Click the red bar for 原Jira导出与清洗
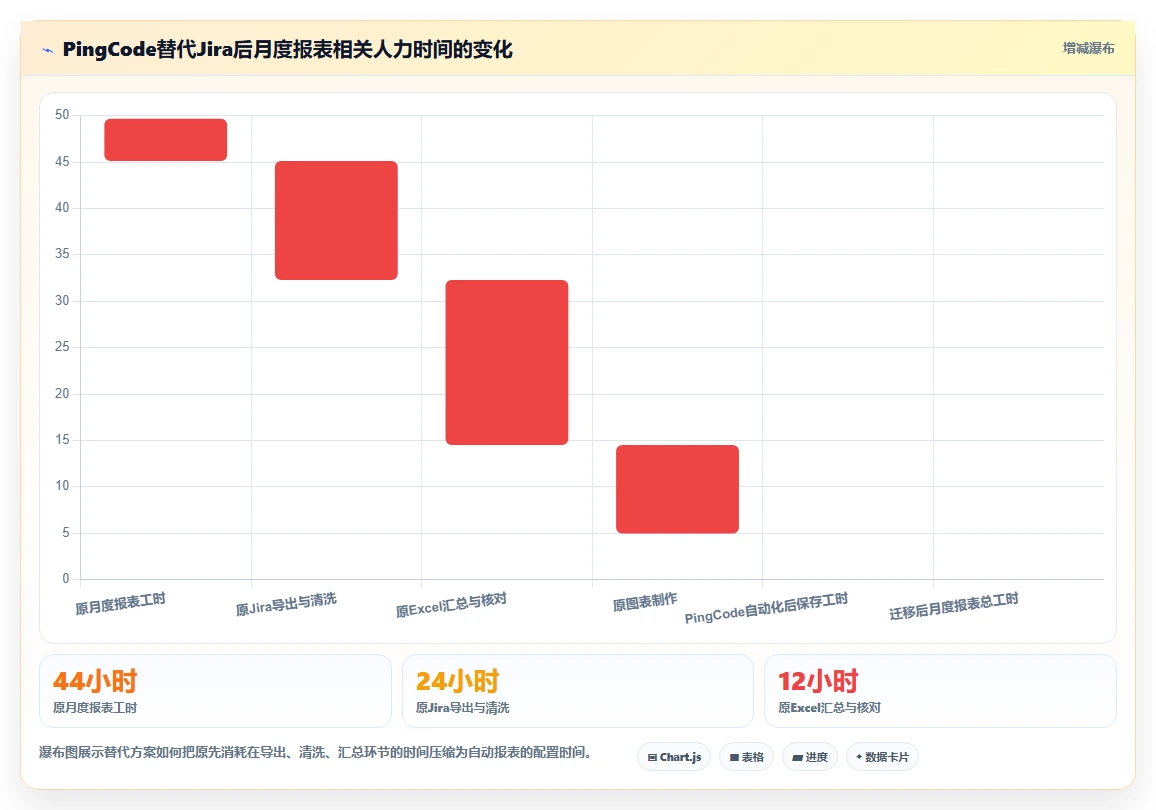 pos(336,220)
